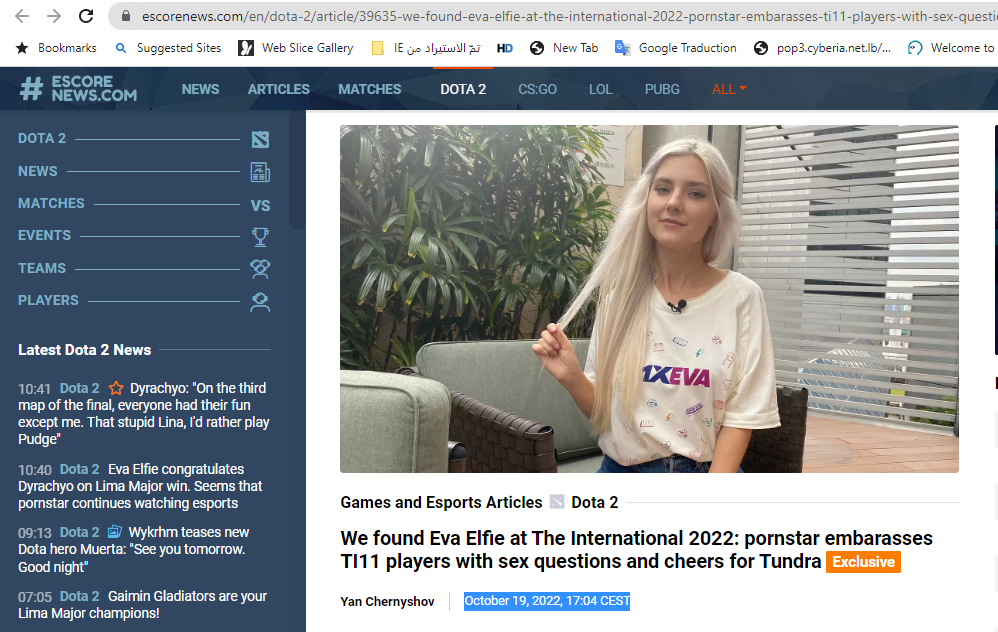Select ARTICLES in the top menu

click(x=279, y=89)
